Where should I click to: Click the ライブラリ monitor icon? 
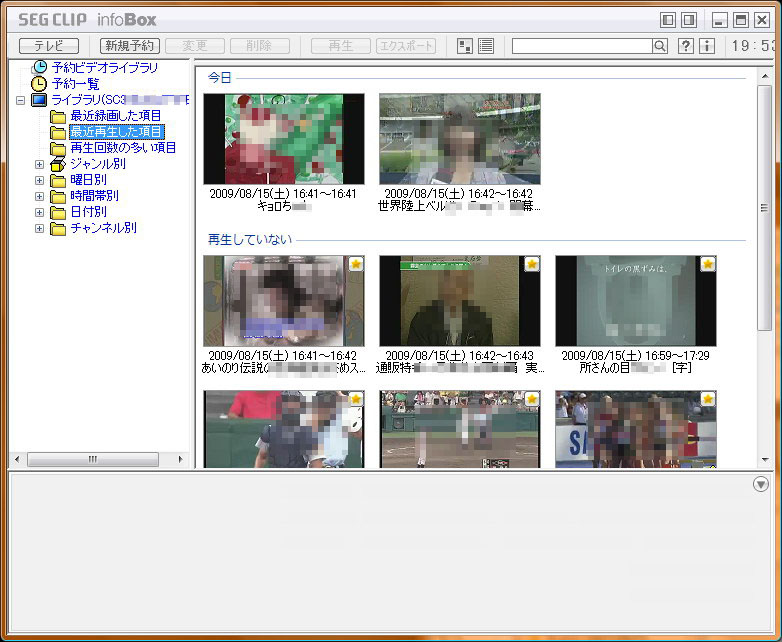tap(39, 100)
